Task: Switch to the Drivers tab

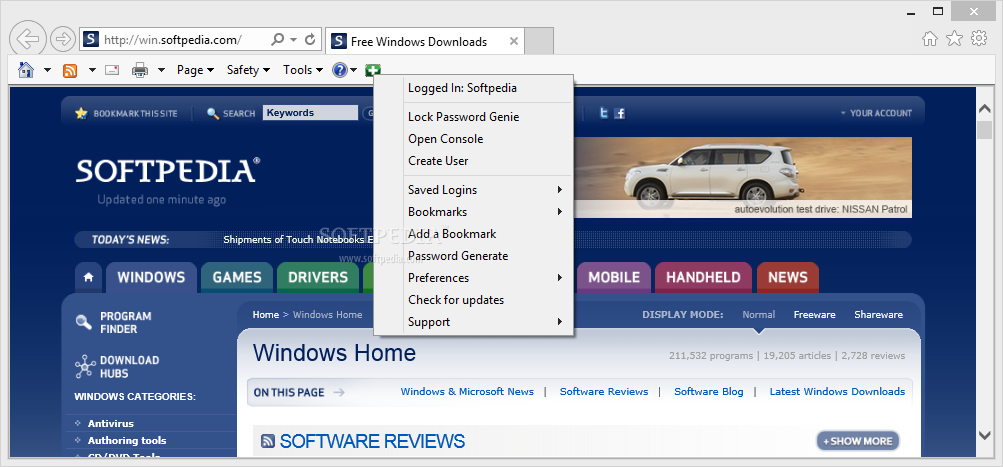Action: (318, 277)
